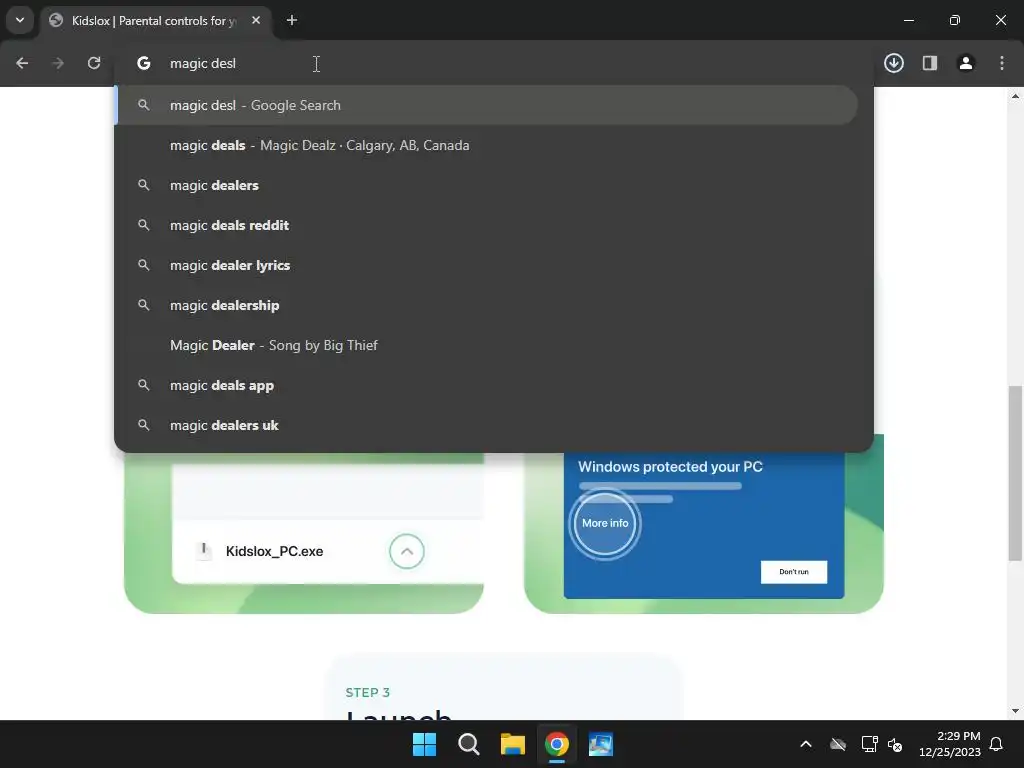Reload the current page
Viewport: 1024px width, 768px height.
(94, 63)
